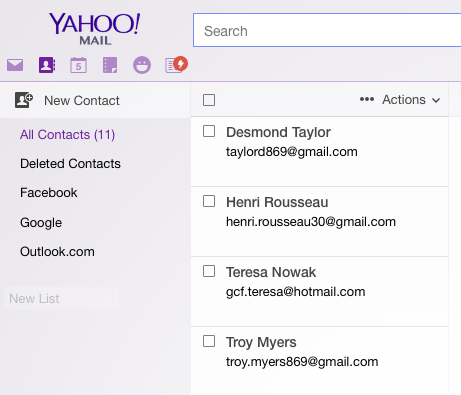The width and height of the screenshot is (461, 395).
Task: Open Troy Myers' contact name
Action: pos(261,343)
